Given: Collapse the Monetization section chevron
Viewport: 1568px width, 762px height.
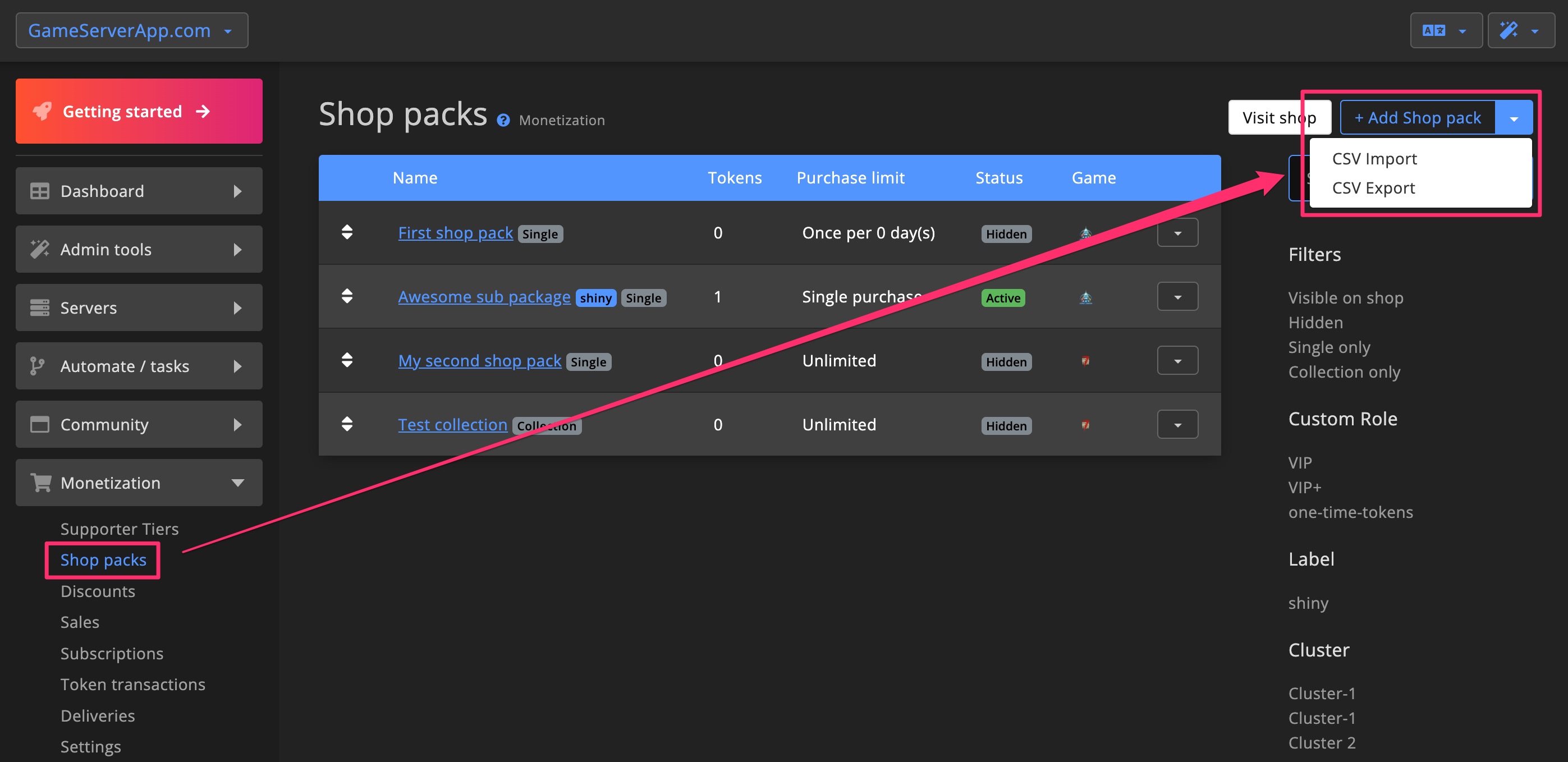Looking at the screenshot, I should pyautogui.click(x=238, y=482).
